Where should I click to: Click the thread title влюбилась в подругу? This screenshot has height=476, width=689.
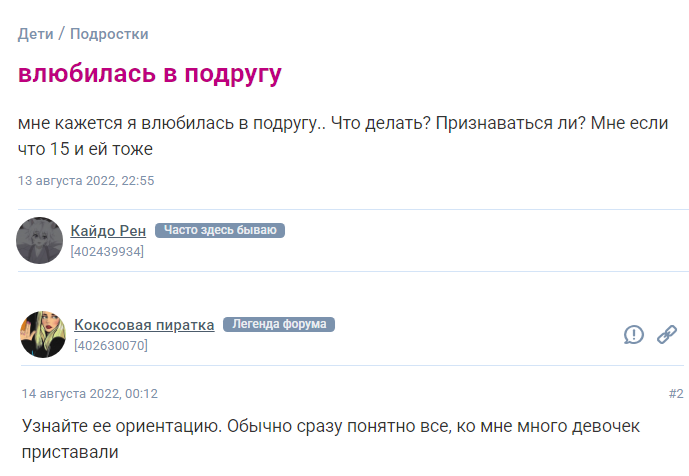[x=149, y=73]
